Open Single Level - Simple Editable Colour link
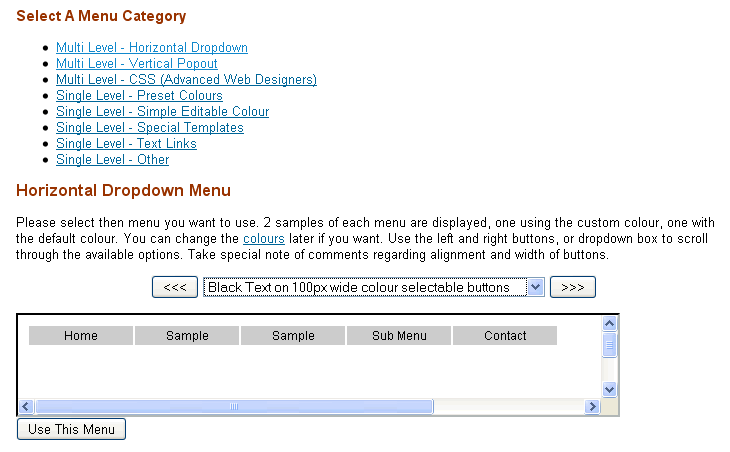 click(162, 112)
